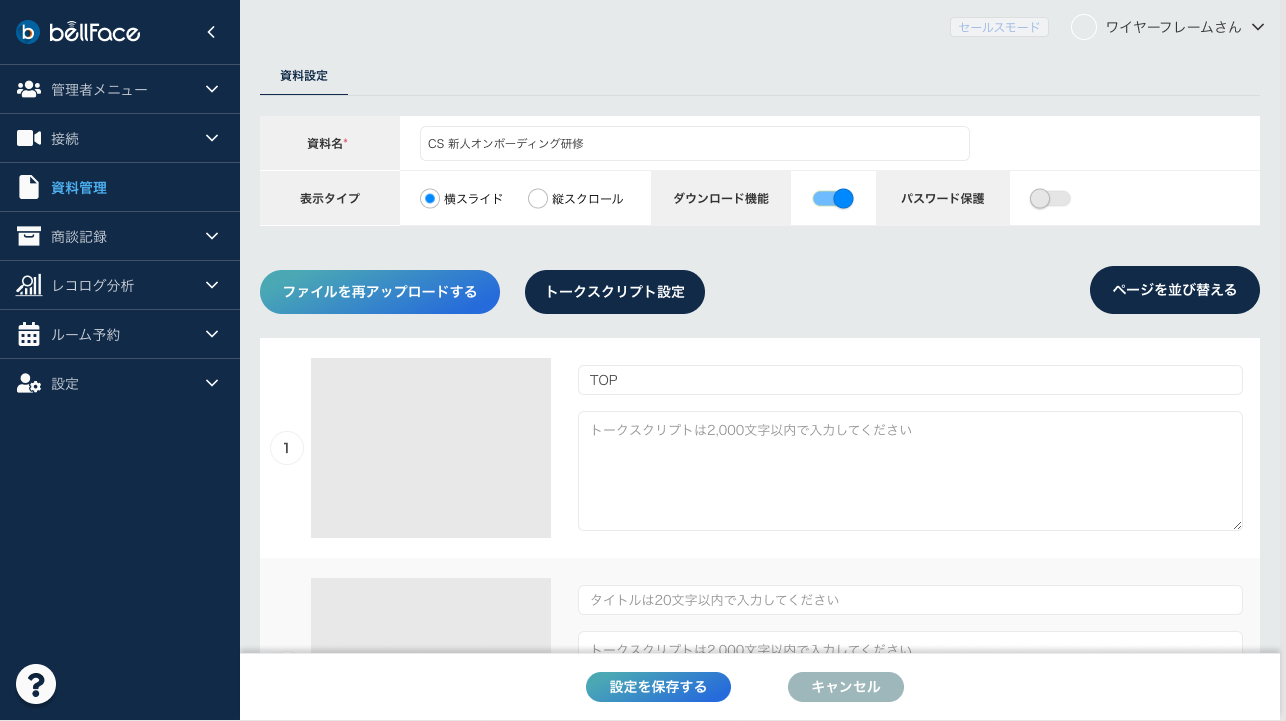Viewport: 1286px width, 721px height.
Task: Disable the download function toggle
Action: [833, 198]
